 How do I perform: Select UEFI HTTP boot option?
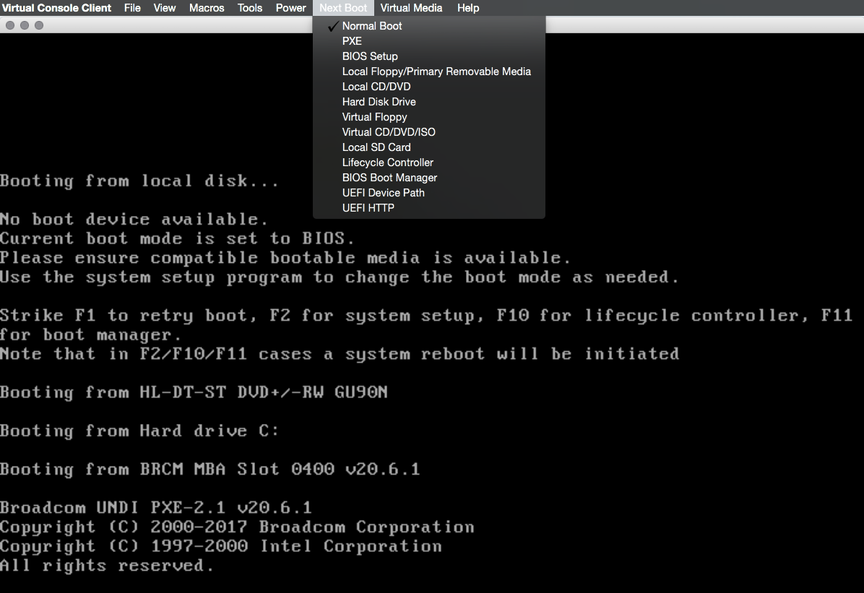(x=429, y=208)
